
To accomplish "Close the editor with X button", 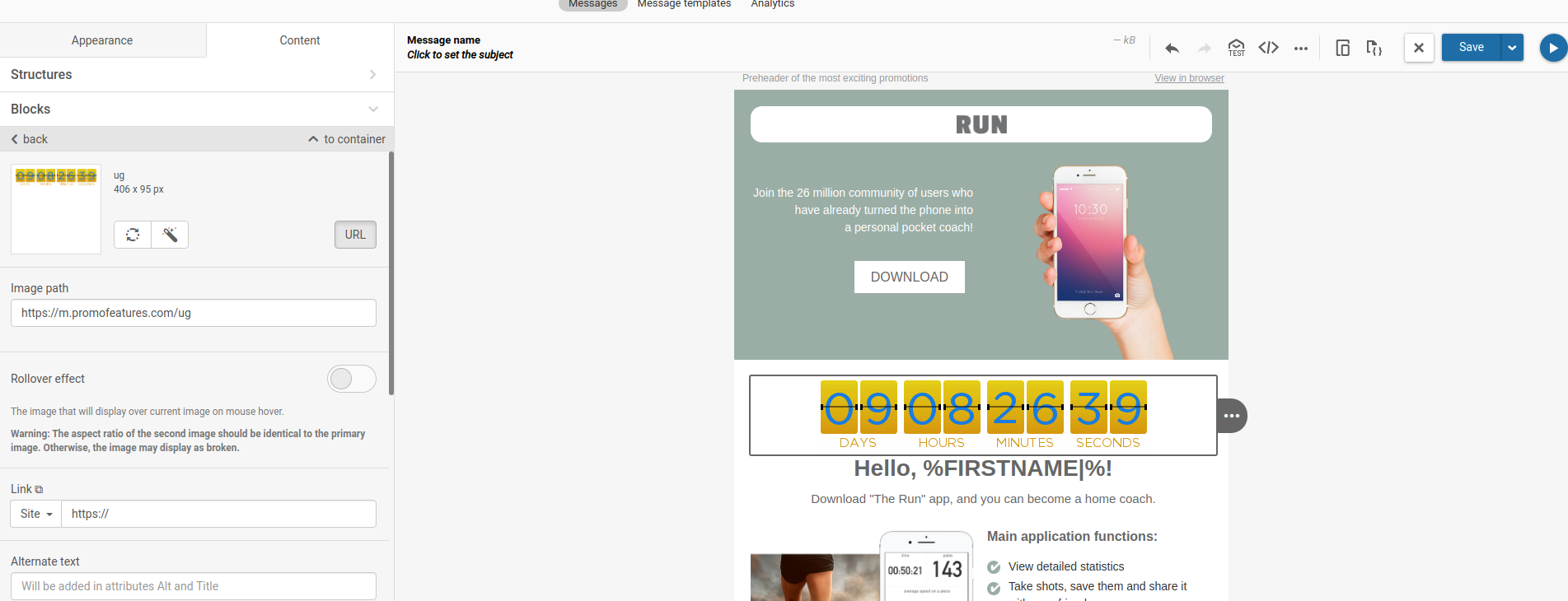I will coord(1419,48).
